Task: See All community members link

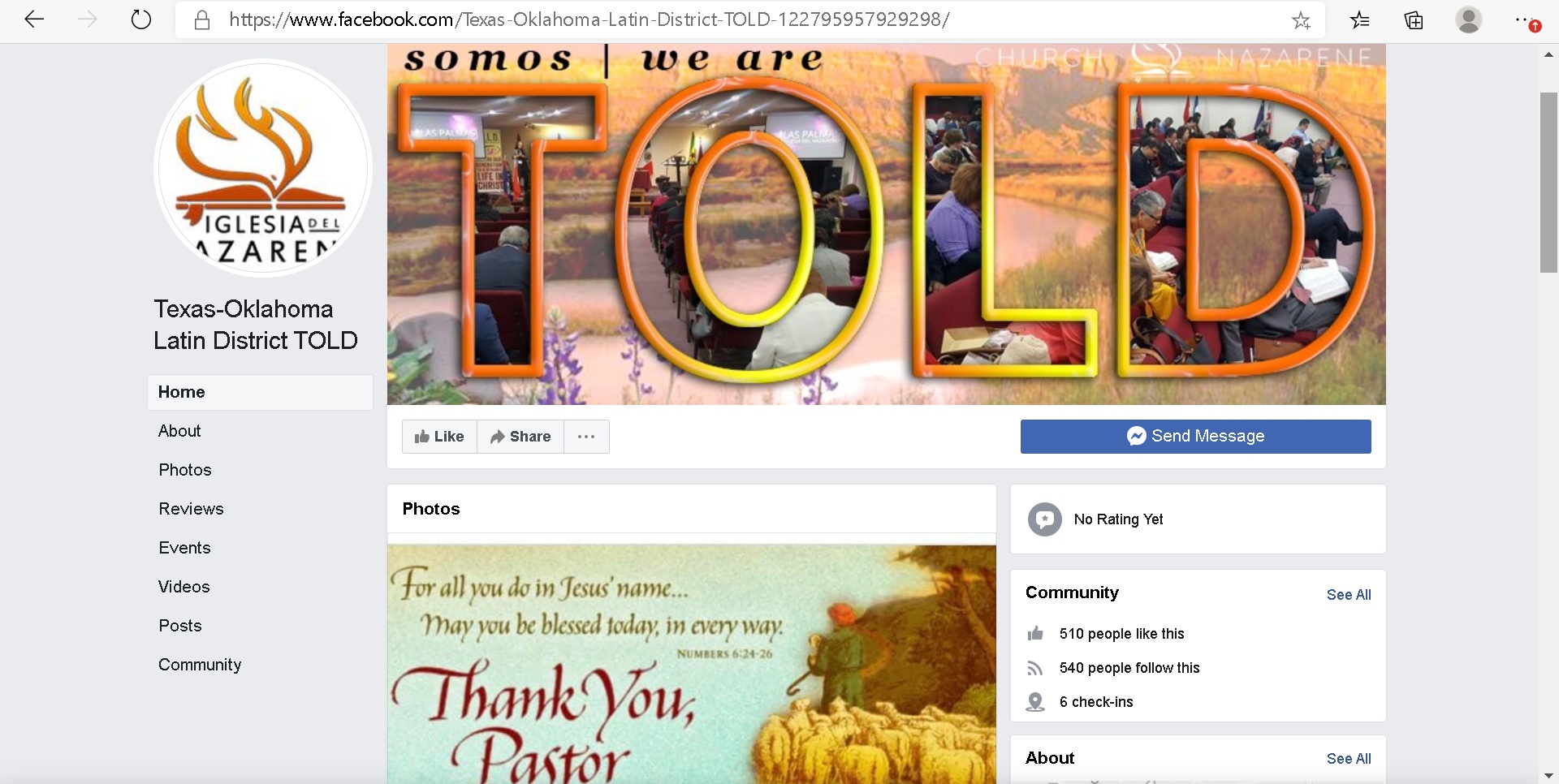Action: 1348,595
